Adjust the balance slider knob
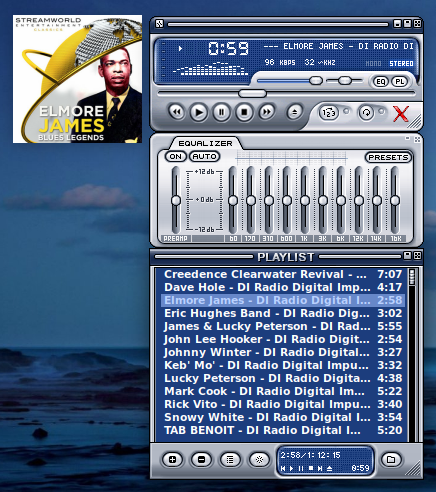 point(345,81)
